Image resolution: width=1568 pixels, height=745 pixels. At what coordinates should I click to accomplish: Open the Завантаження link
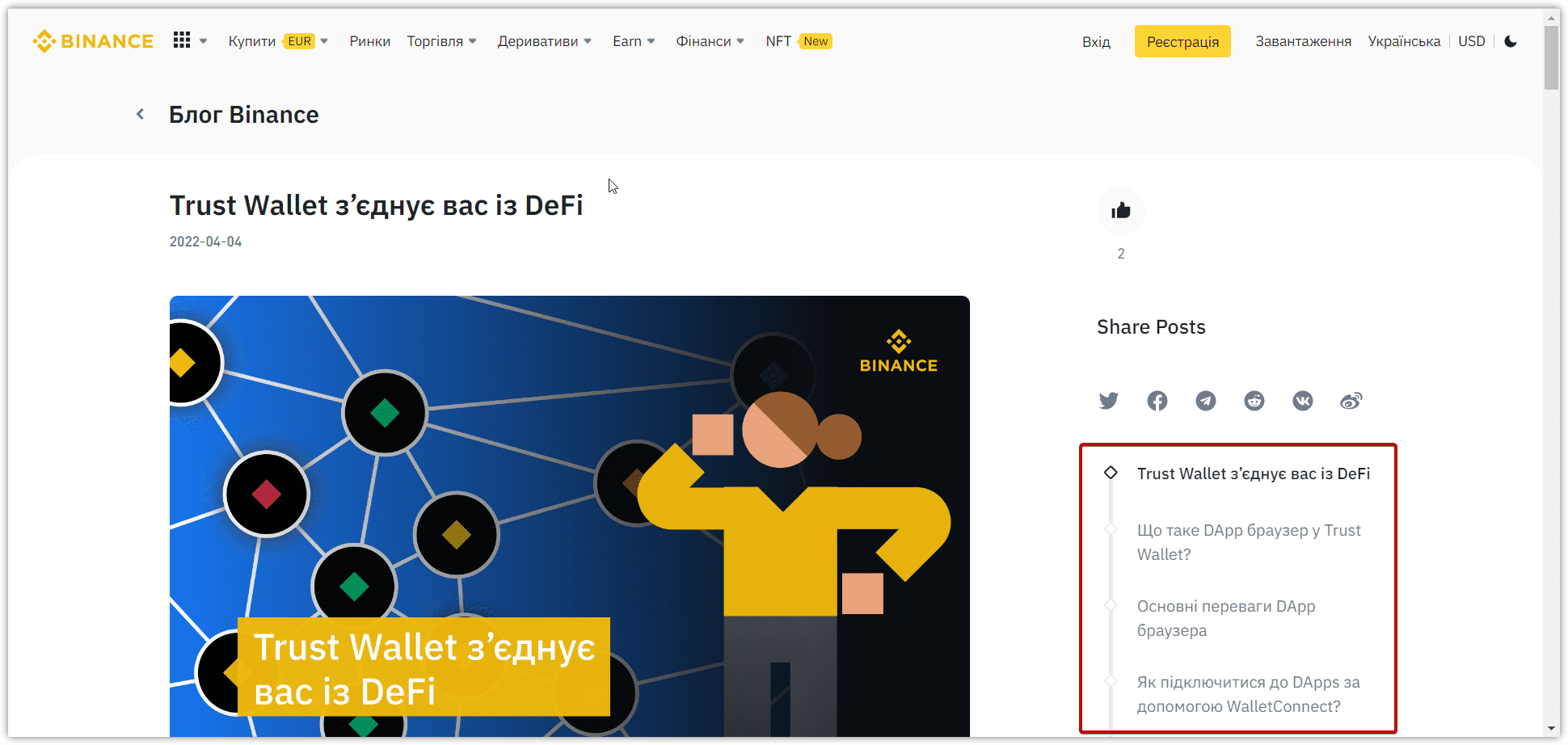pos(1303,41)
